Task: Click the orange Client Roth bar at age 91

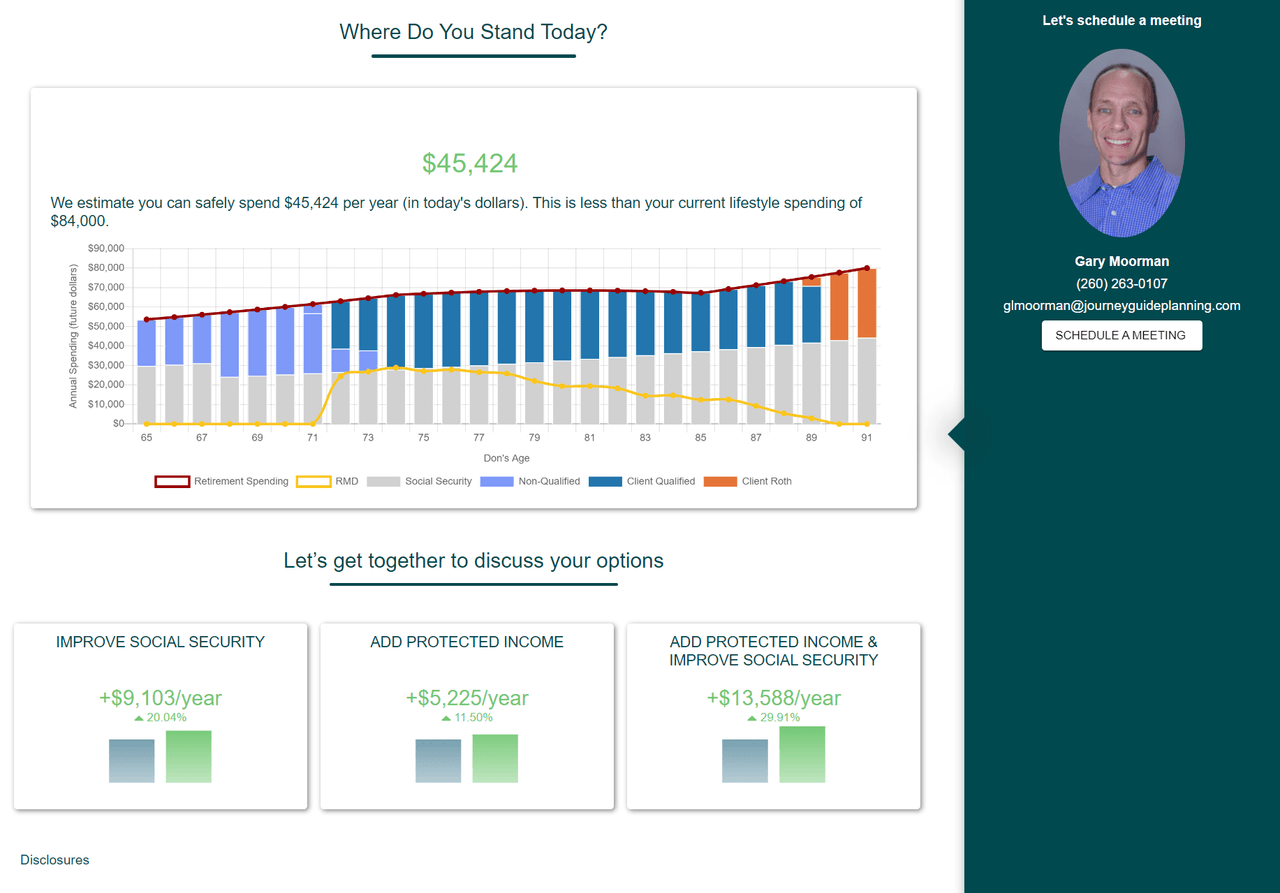Action: click(867, 304)
